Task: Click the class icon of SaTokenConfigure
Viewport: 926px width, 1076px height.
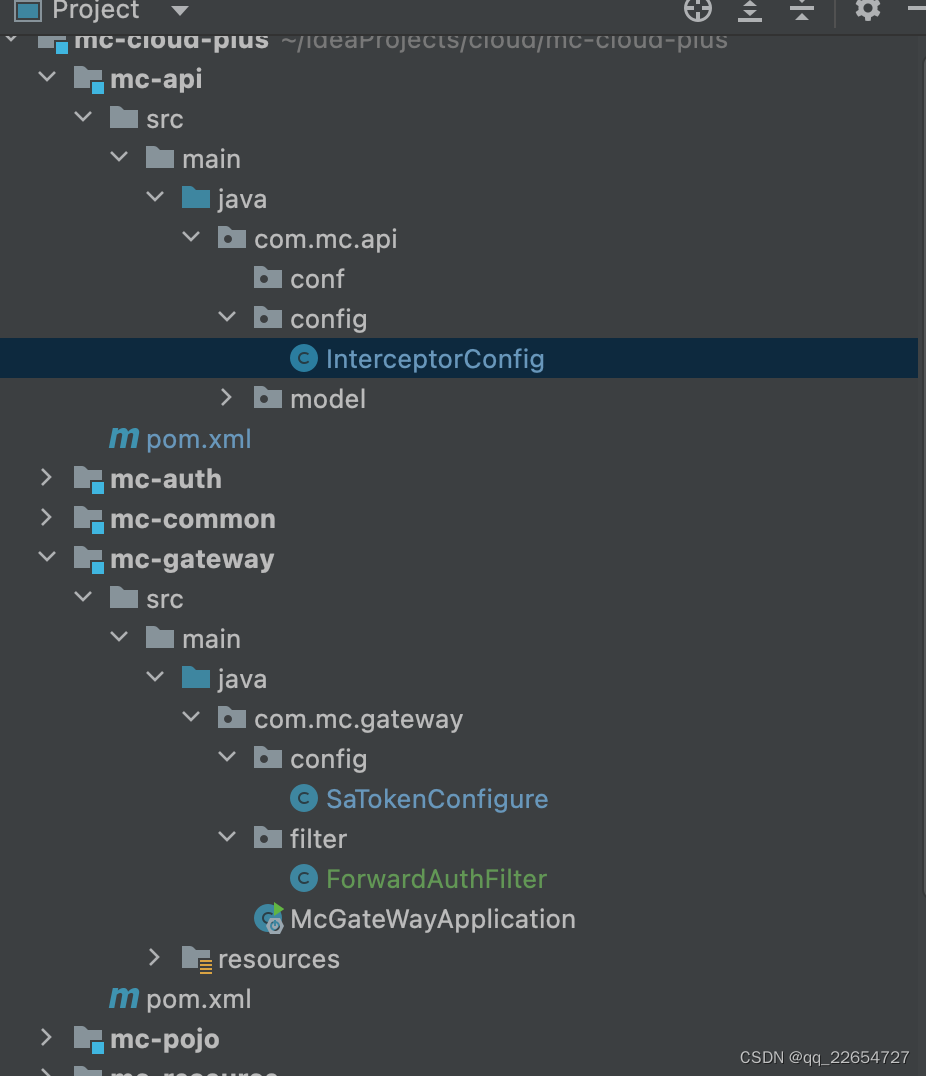Action: point(303,798)
